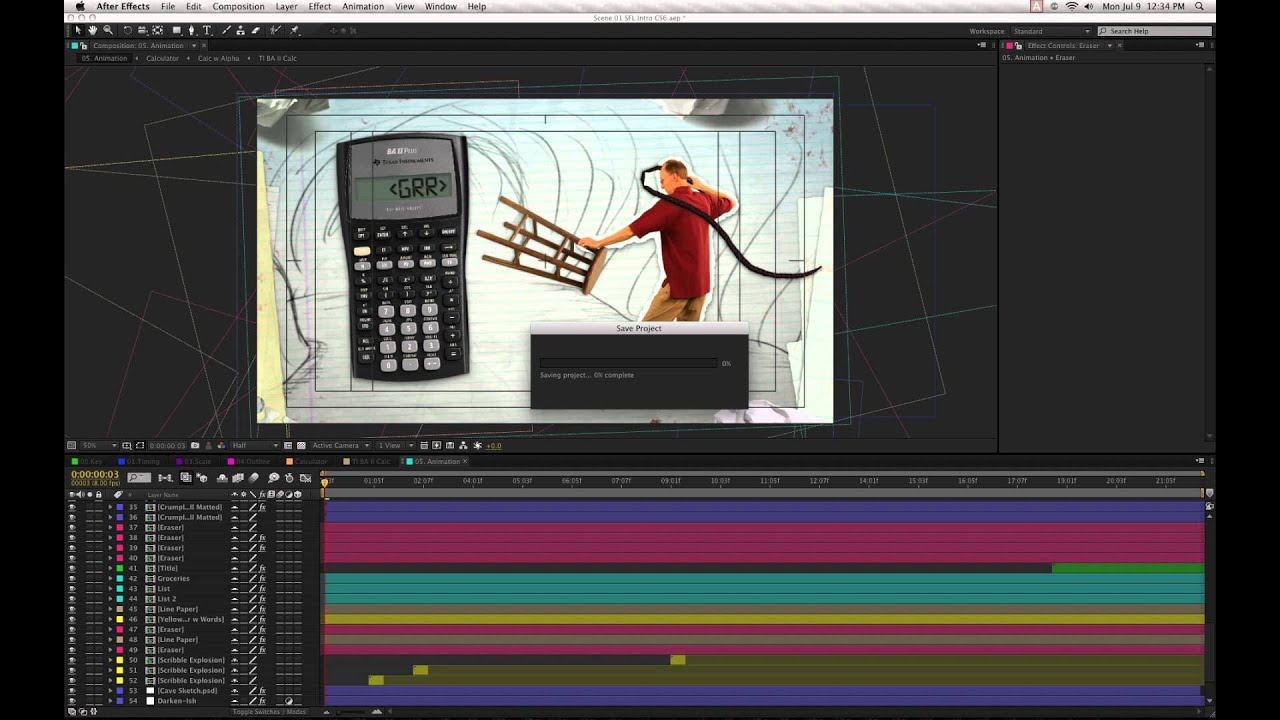Expand layer 37 Eraser properties
Screen dimensions: 1280x720
pos(110,527)
